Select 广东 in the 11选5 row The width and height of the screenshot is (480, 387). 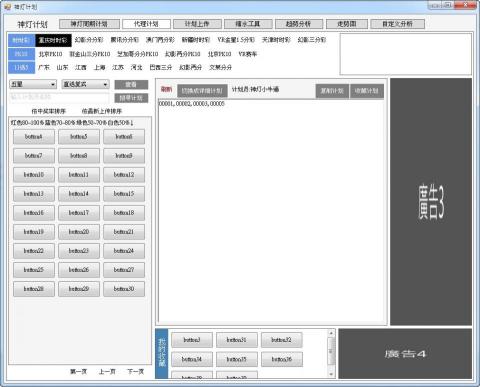pos(44,68)
